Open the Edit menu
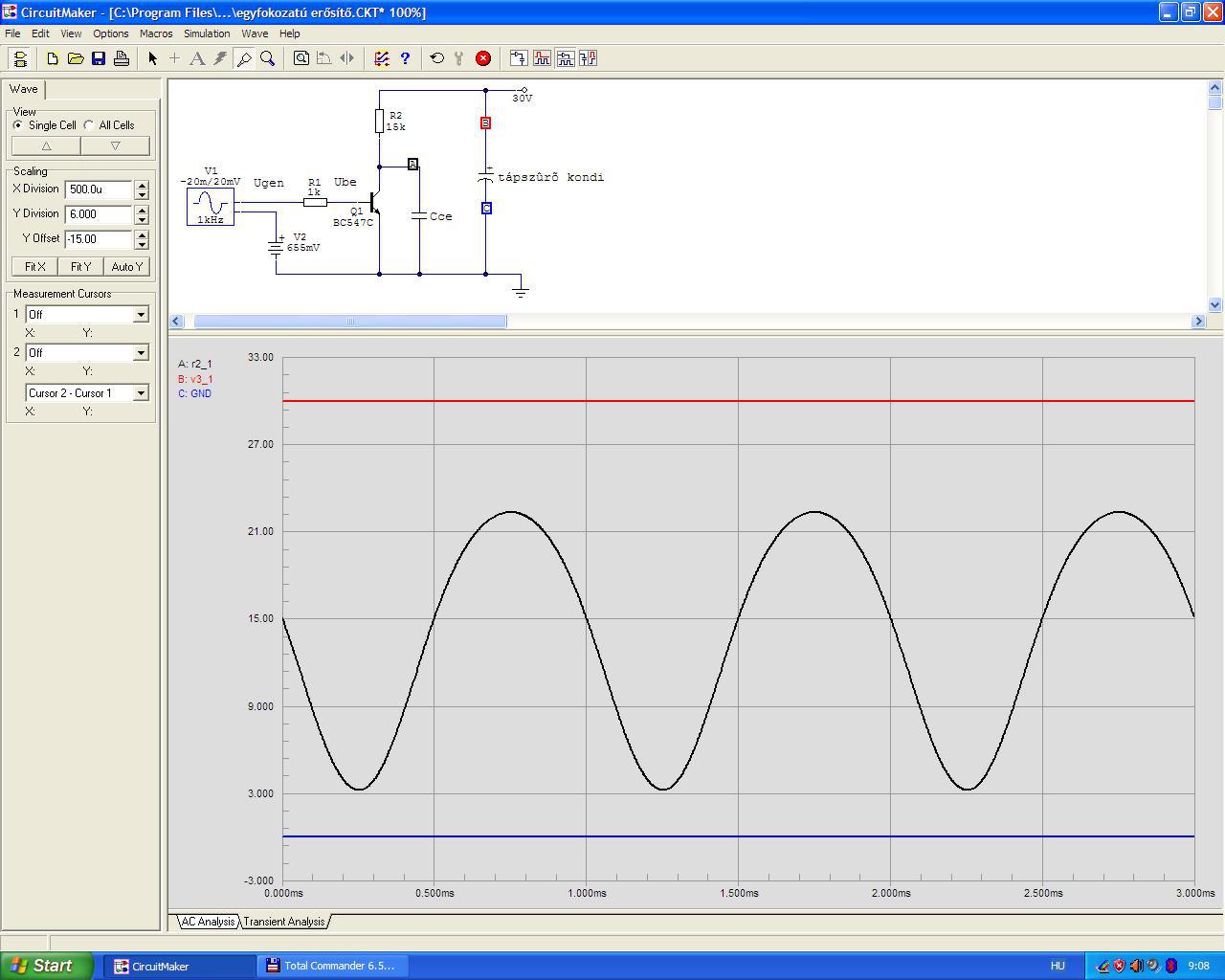 (x=40, y=33)
